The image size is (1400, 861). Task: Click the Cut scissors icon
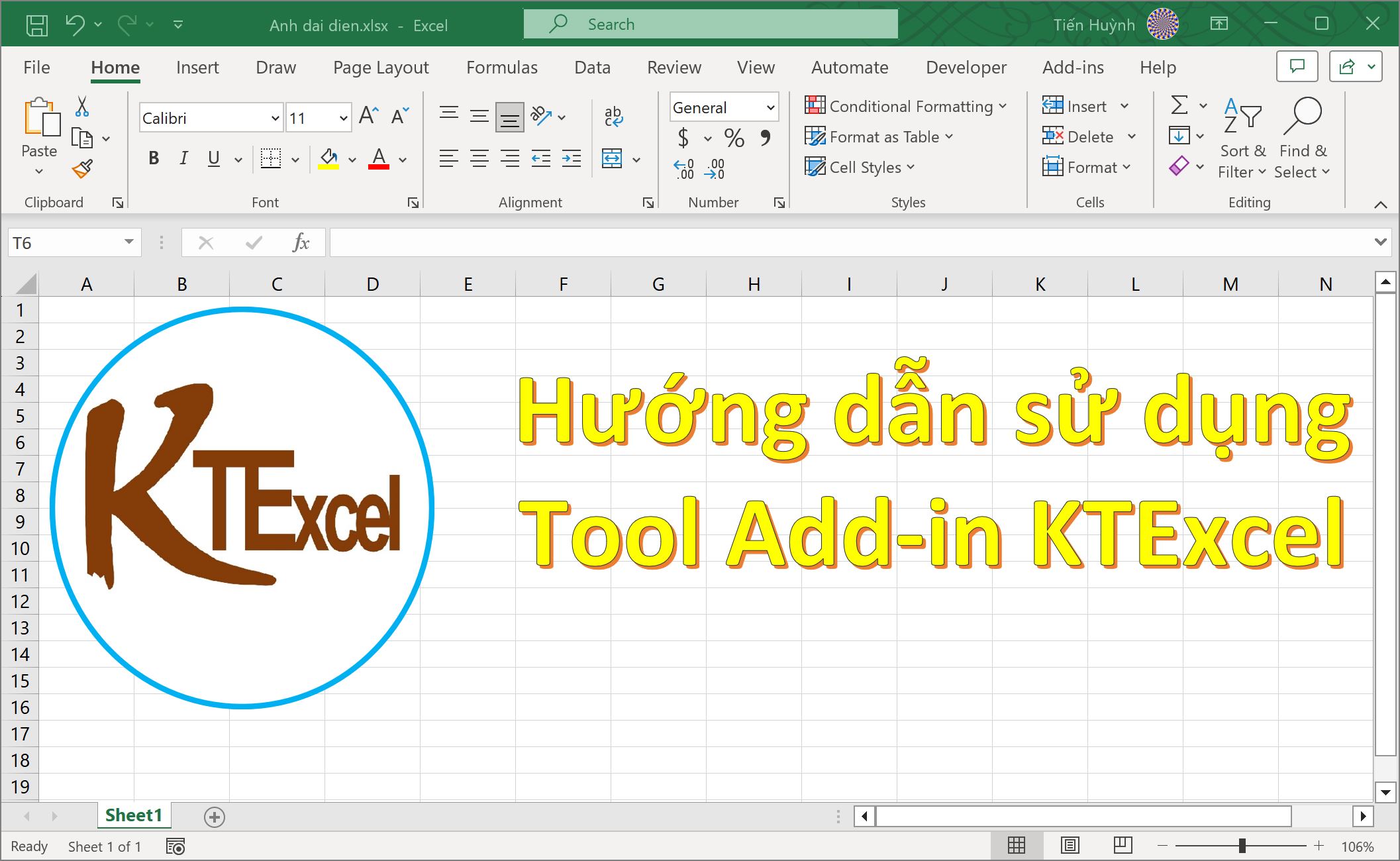82,107
